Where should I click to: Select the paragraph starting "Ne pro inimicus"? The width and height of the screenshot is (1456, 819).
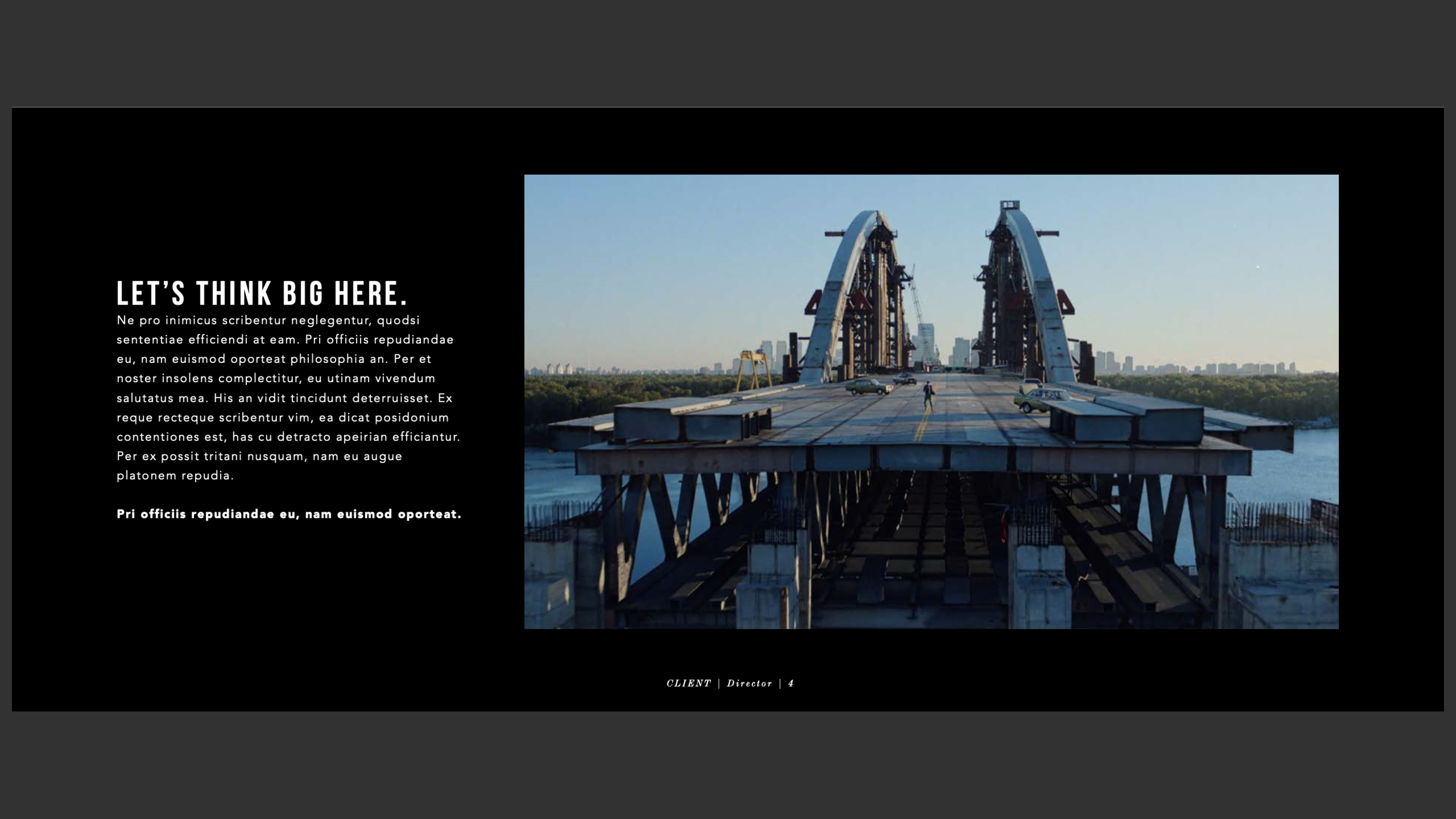pyautogui.click(x=288, y=397)
